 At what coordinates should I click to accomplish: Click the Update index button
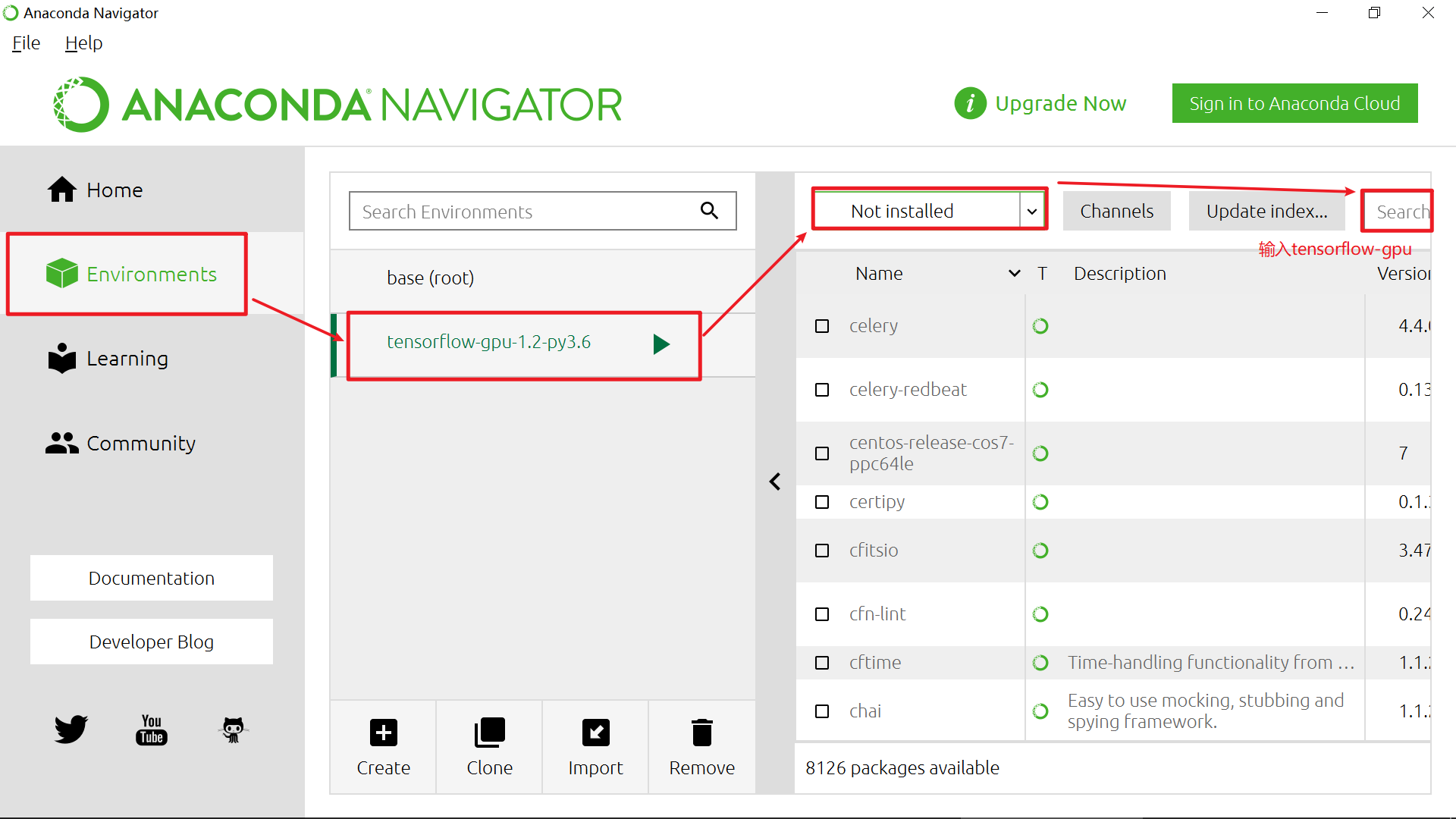(x=1266, y=212)
